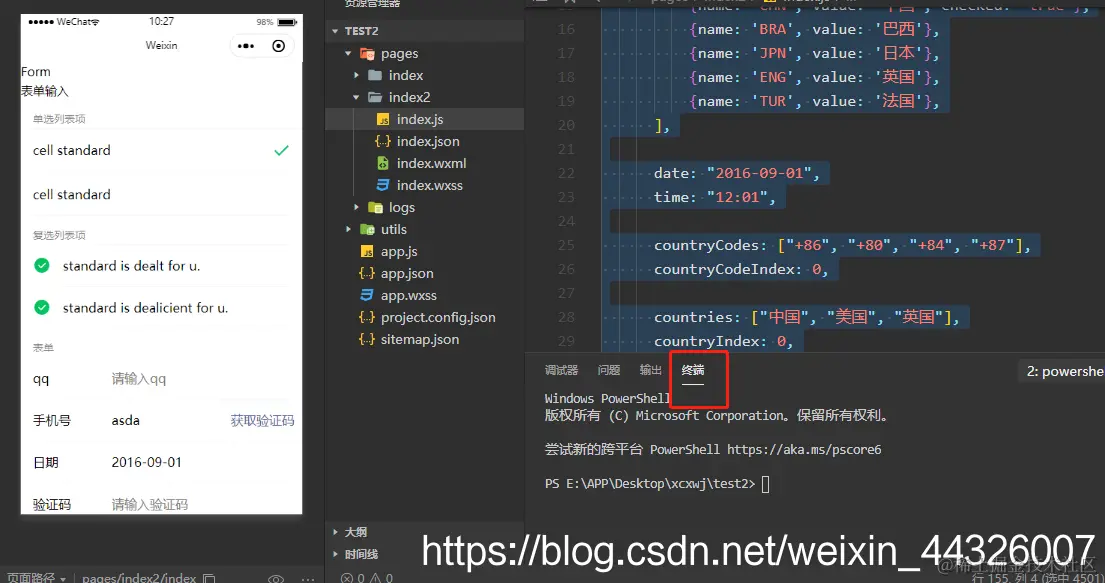Viewport: 1105px width, 583px height.
Task: Expand the index folder arrow
Action: coord(356,75)
